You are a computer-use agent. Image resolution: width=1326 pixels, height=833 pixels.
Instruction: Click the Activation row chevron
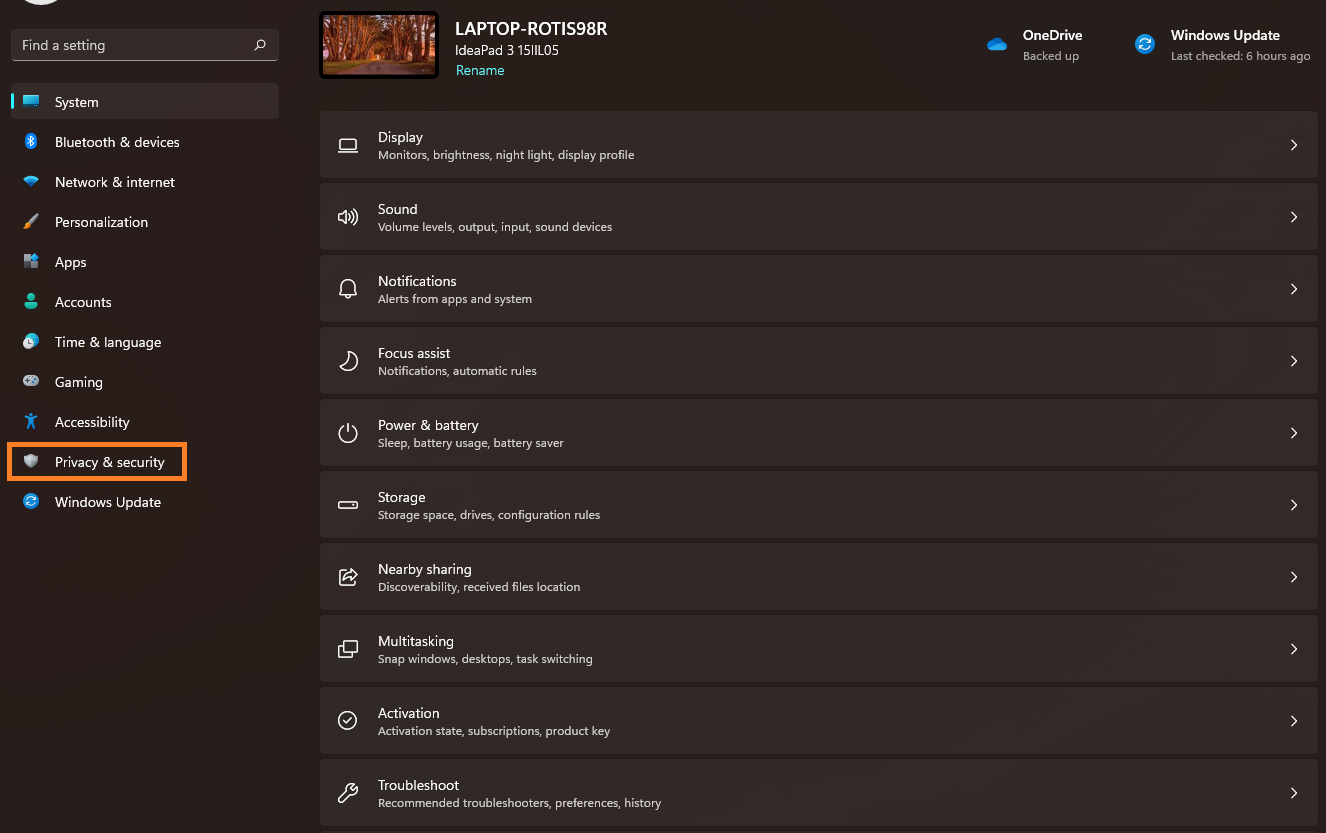1294,721
